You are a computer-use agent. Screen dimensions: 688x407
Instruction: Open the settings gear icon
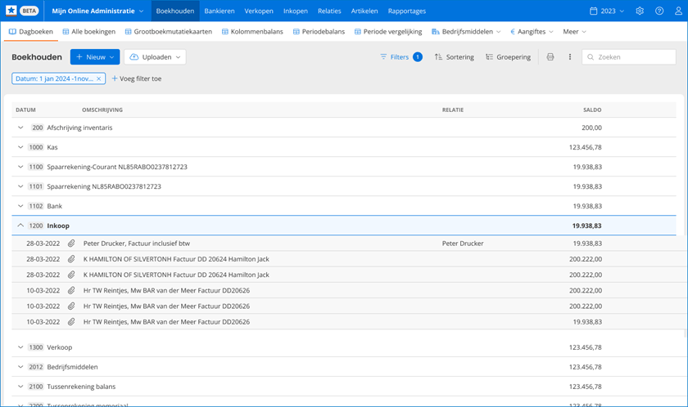(x=640, y=11)
